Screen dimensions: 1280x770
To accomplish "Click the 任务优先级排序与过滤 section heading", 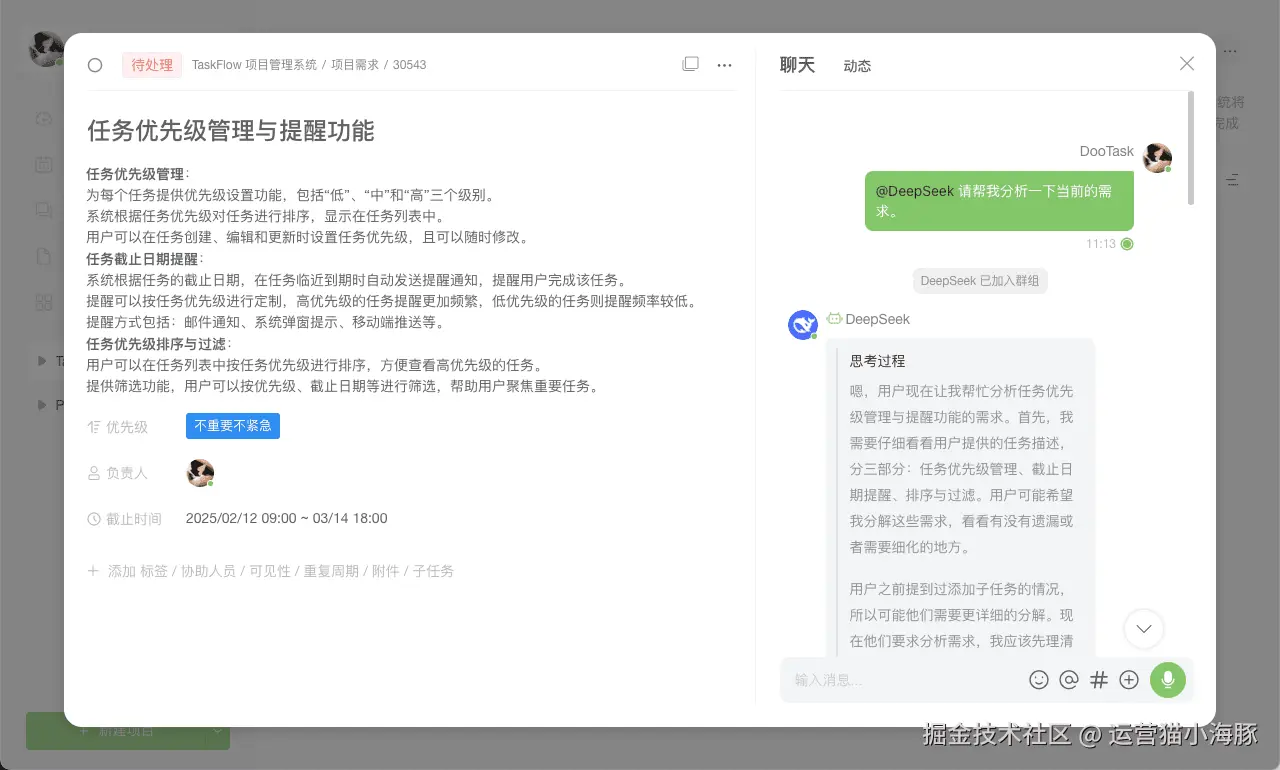I will coord(159,344).
